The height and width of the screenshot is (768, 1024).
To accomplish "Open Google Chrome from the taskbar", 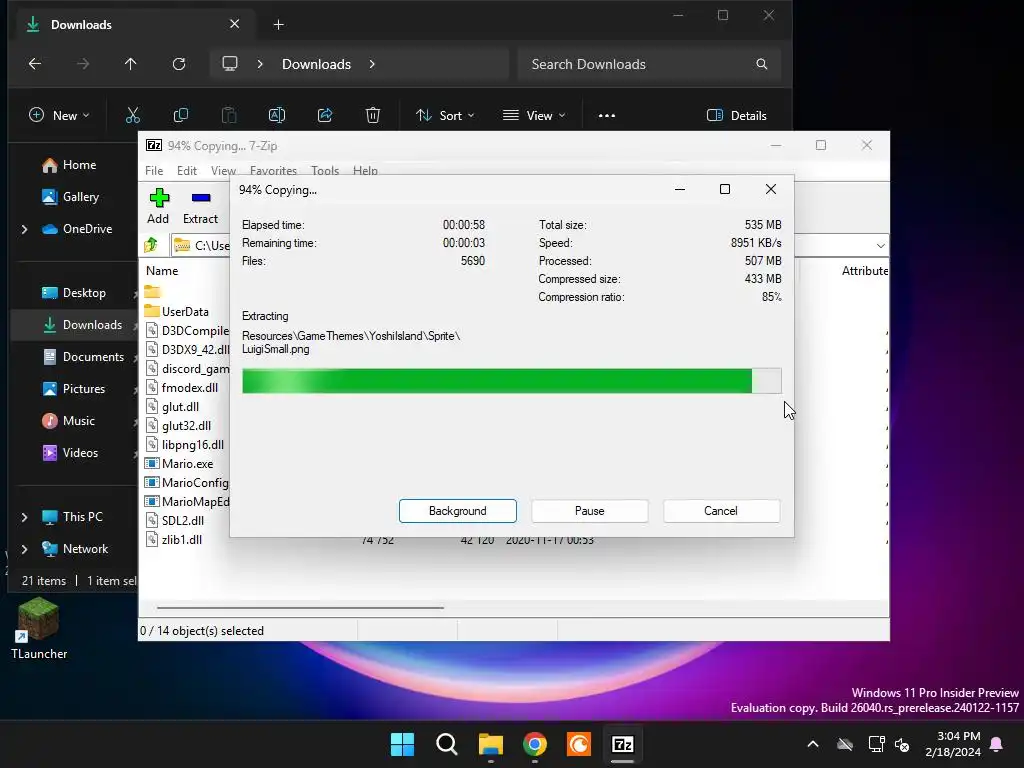I will point(535,744).
